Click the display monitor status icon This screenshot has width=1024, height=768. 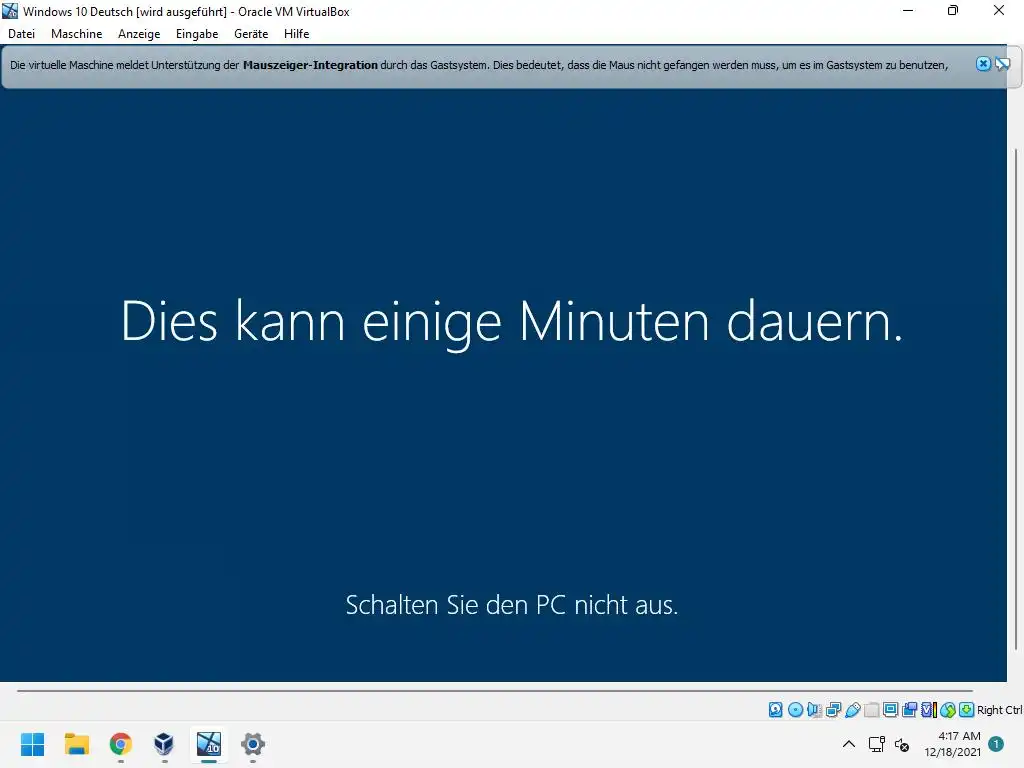click(x=890, y=710)
